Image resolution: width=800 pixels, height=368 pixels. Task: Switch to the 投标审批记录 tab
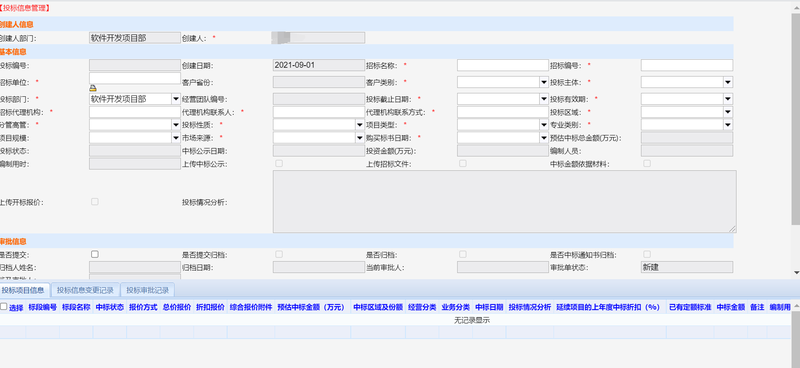click(x=148, y=290)
